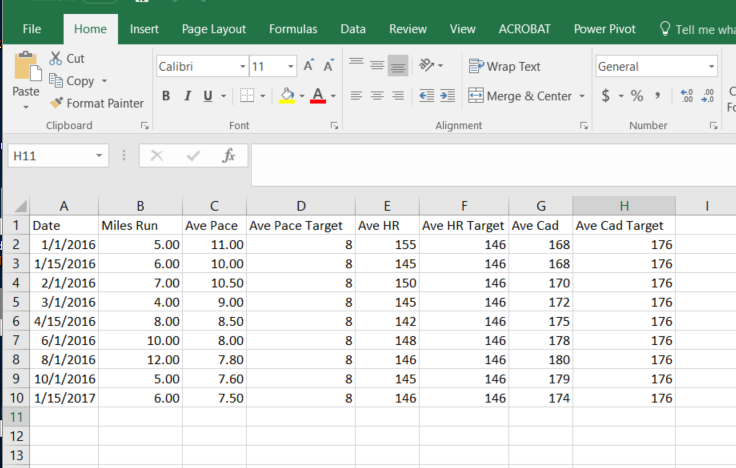Open fill color dropdown arrow
736x468 pixels.
point(302,96)
